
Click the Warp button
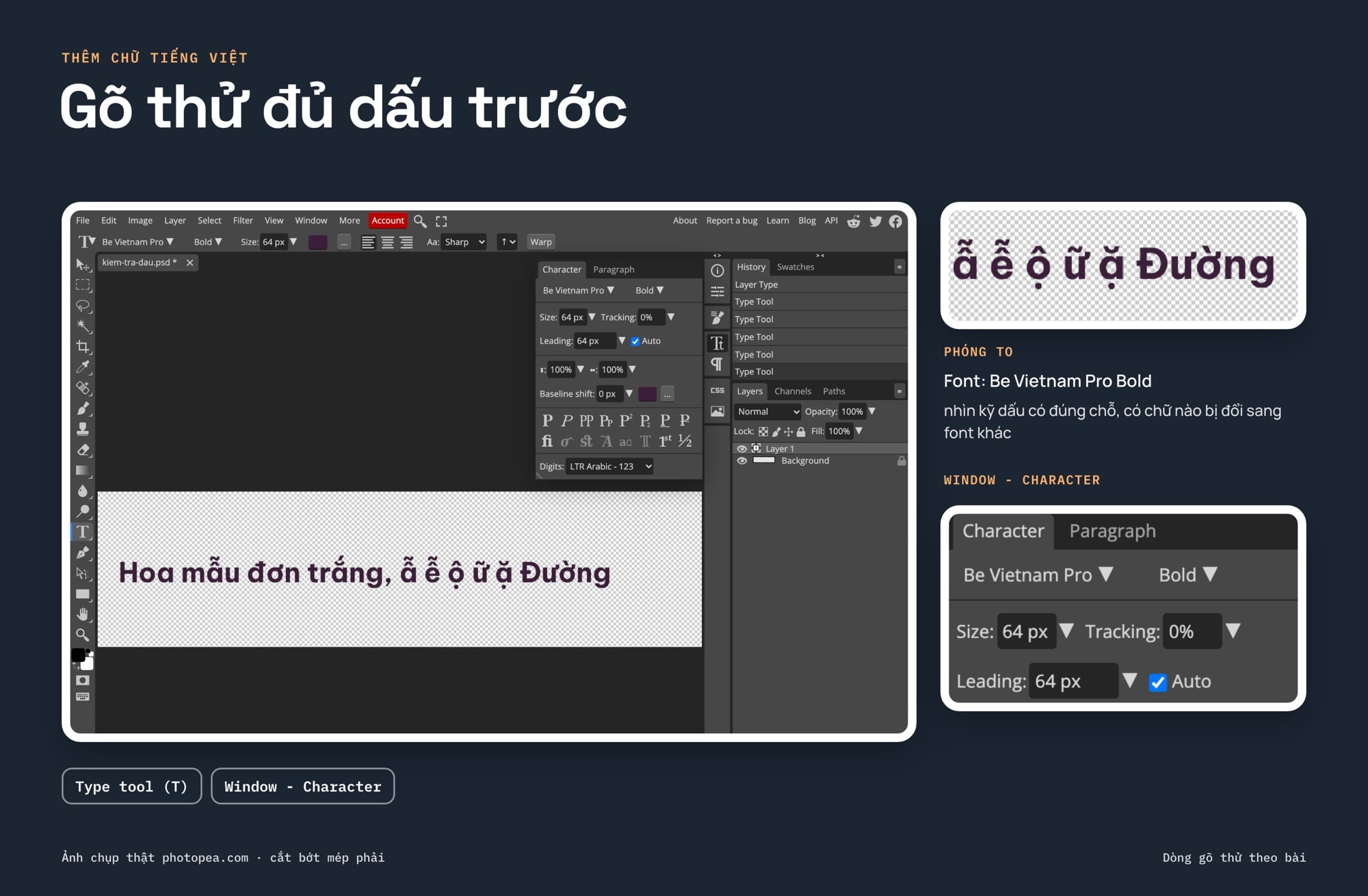(540, 242)
